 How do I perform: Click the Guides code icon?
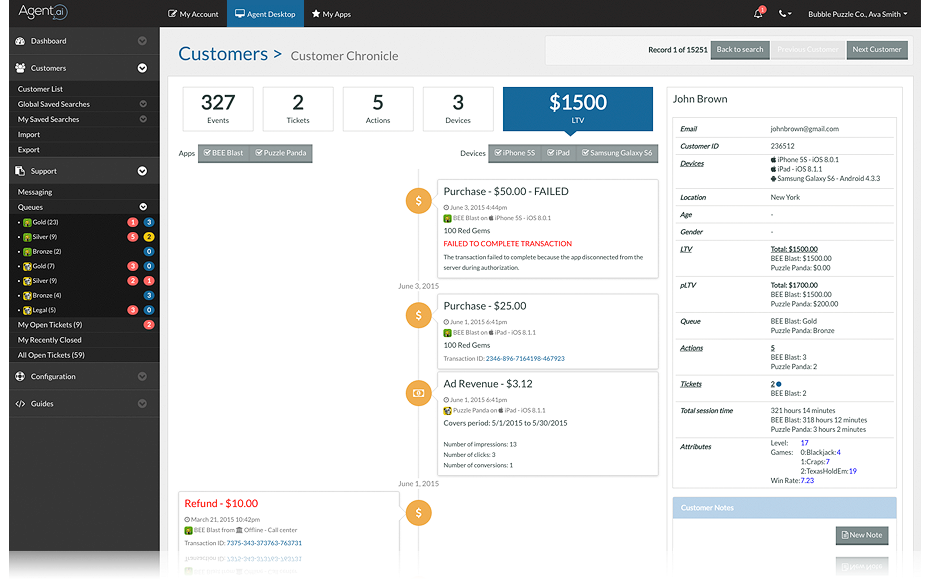pos(20,404)
